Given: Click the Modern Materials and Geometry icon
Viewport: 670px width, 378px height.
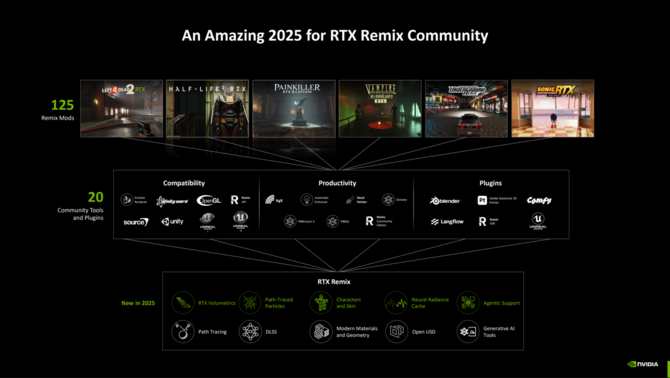Looking at the screenshot, I should coord(321,331).
